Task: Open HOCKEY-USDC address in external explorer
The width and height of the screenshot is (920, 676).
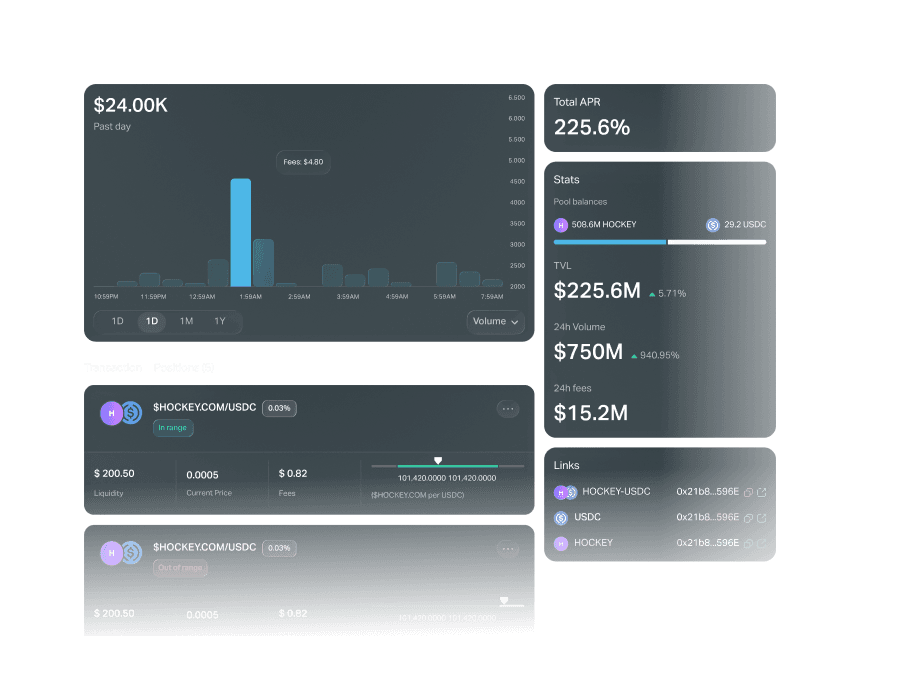Action: pyautogui.click(x=762, y=492)
